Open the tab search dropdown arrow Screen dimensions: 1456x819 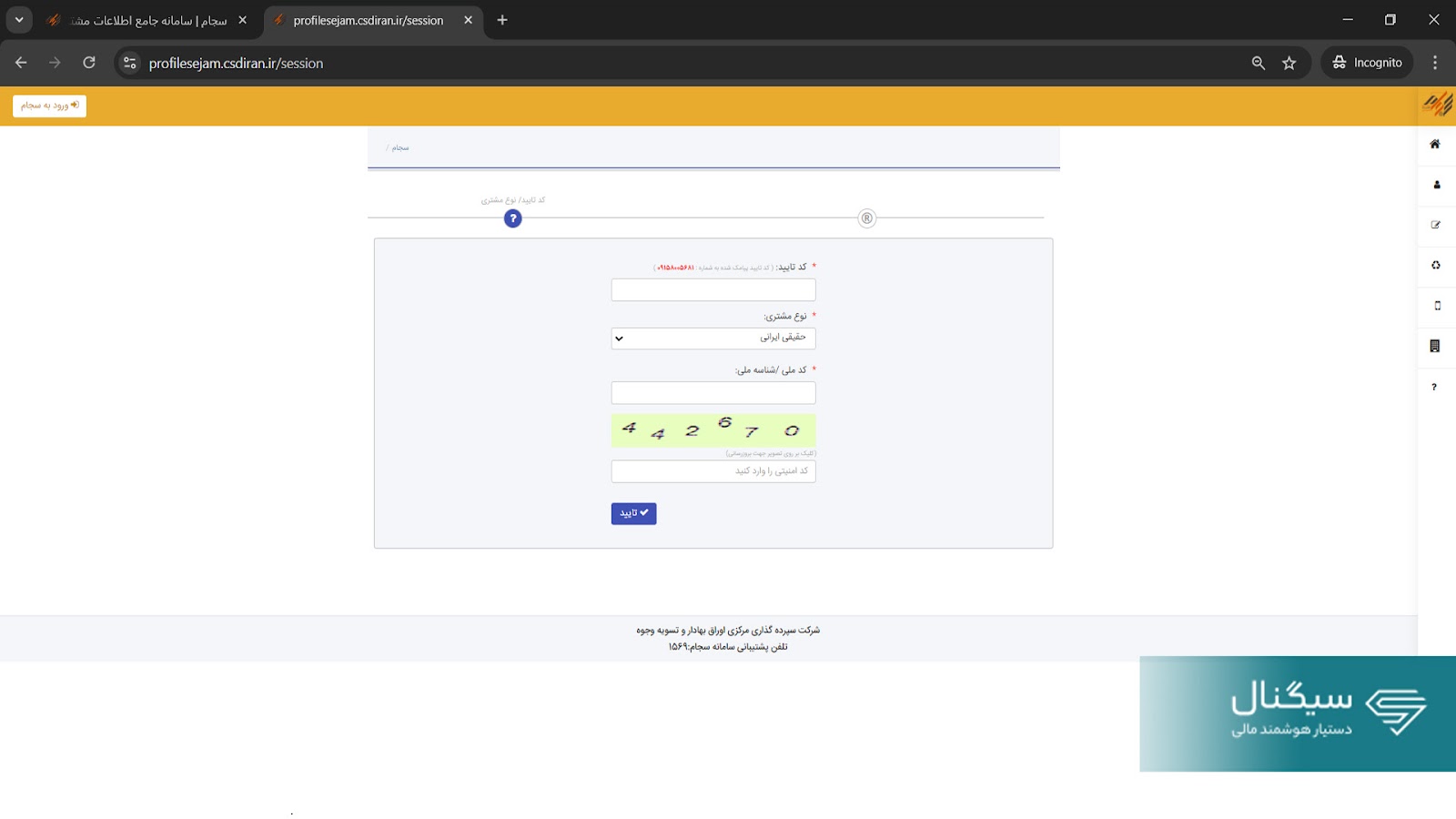[19, 20]
